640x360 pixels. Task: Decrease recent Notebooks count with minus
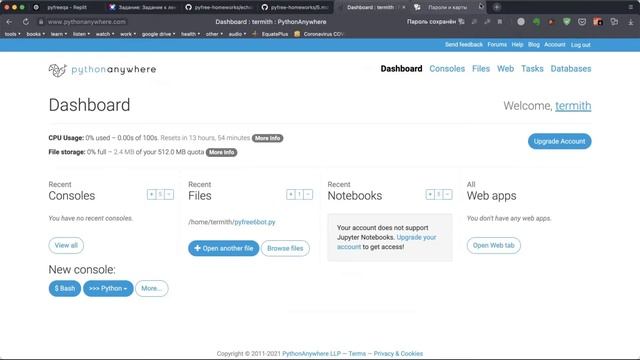(x=447, y=195)
